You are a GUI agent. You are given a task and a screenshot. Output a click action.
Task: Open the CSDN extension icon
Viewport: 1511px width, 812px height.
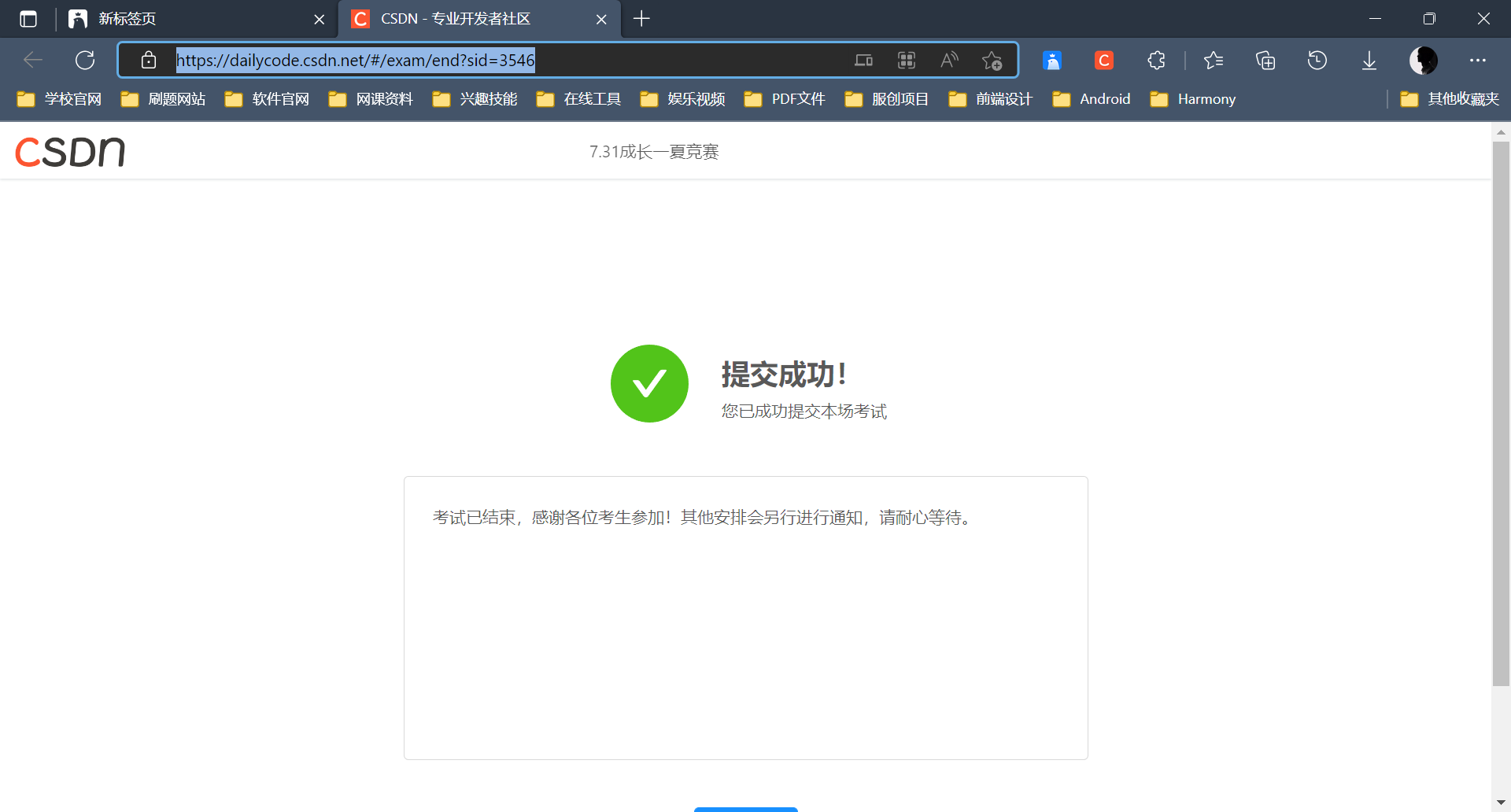click(1104, 60)
